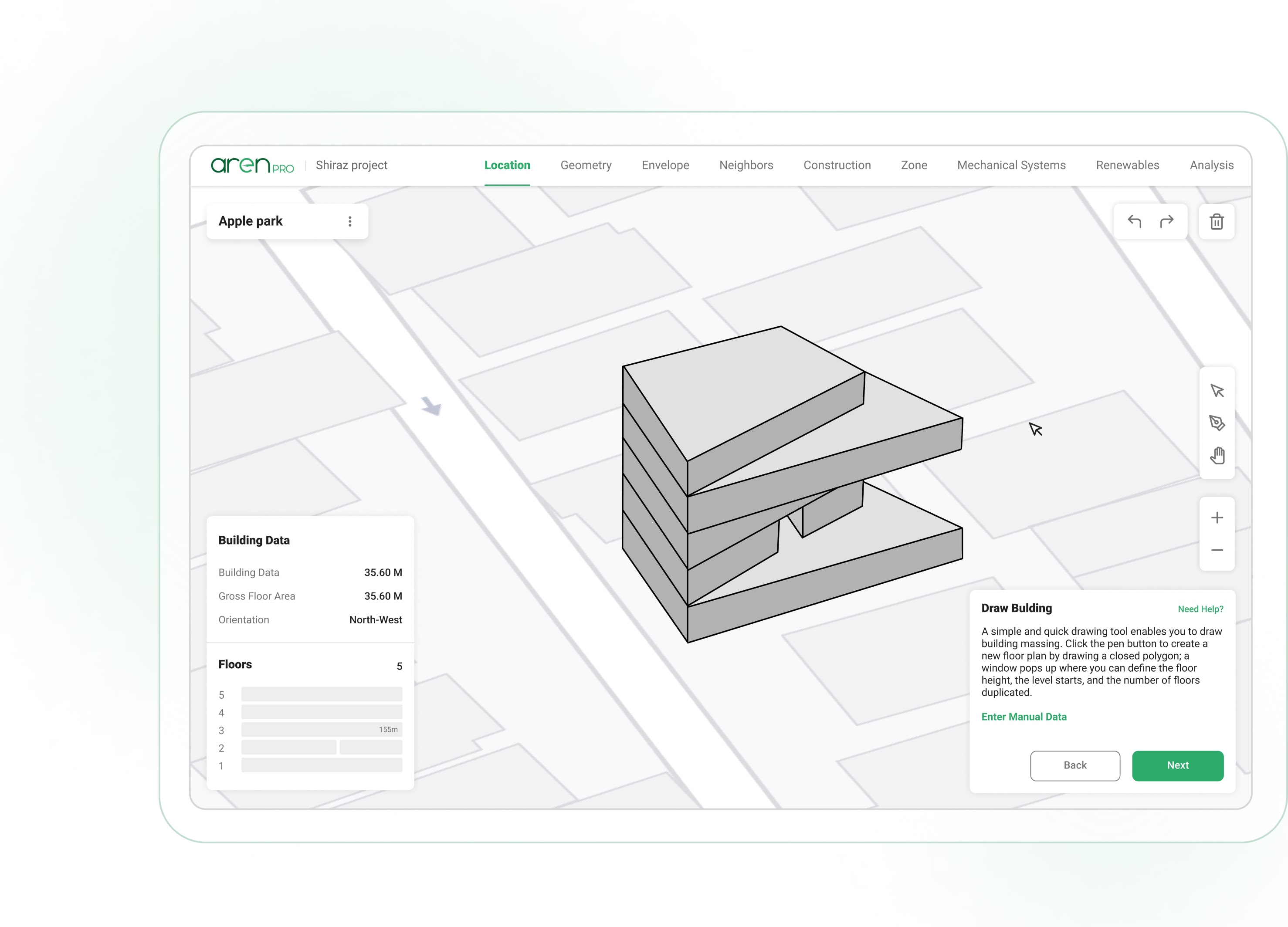Zoom out with the minus icon
Image resolution: width=1288 pixels, height=927 pixels.
point(1217,550)
